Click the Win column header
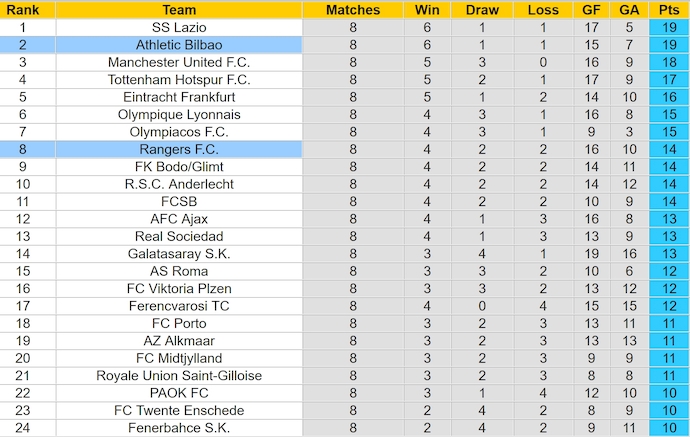The width and height of the screenshot is (690, 437). (425, 10)
